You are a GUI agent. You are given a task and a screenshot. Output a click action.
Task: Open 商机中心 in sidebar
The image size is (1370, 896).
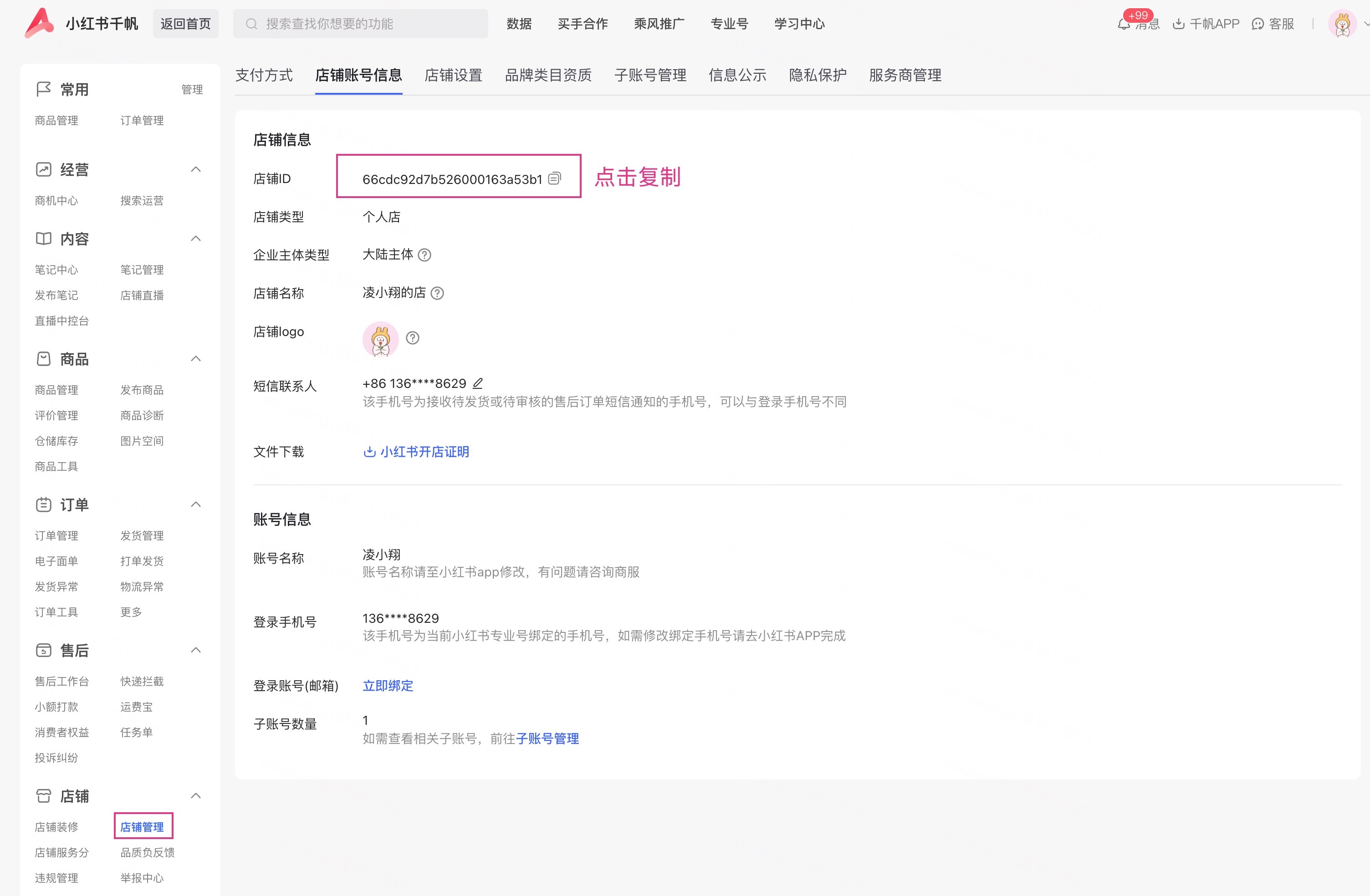[x=56, y=200]
